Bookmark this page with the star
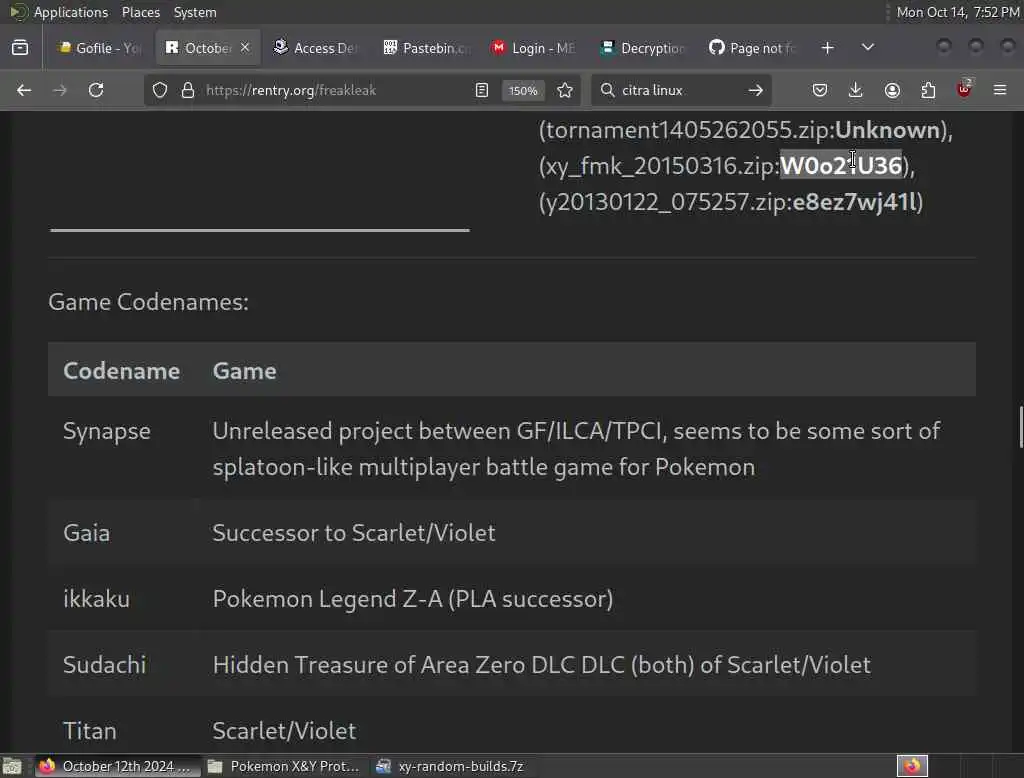The image size is (1024, 778). point(565,90)
